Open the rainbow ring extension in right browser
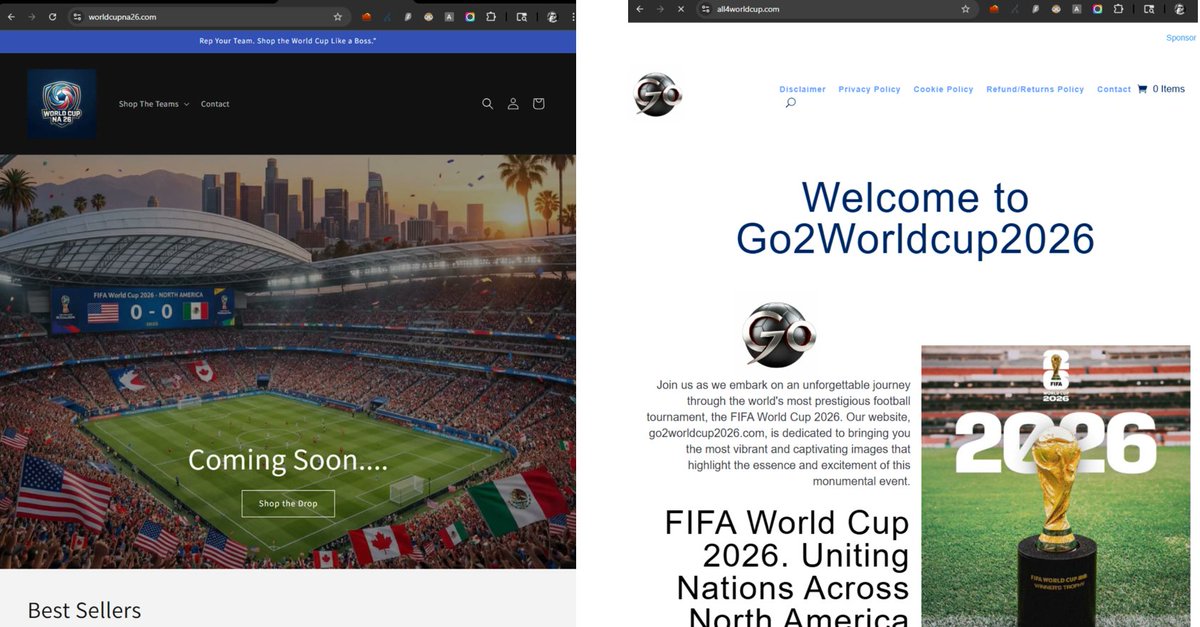This screenshot has width=1200, height=627. click(1097, 9)
